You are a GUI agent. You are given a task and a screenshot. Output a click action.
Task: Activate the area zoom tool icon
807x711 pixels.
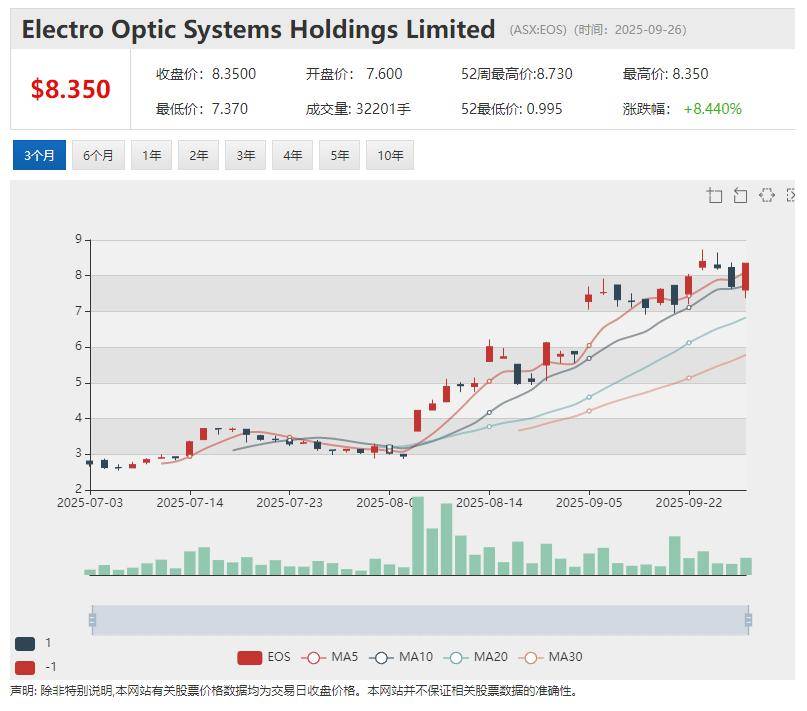(714, 195)
